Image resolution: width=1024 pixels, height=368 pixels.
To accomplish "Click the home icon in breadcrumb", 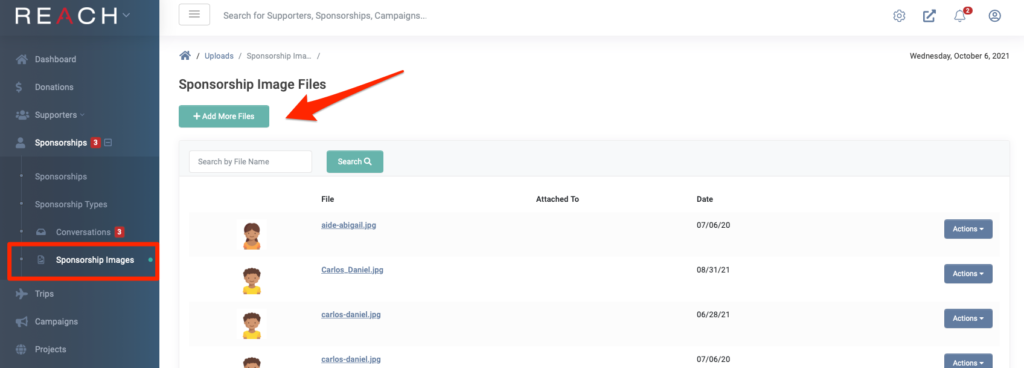I will point(185,56).
